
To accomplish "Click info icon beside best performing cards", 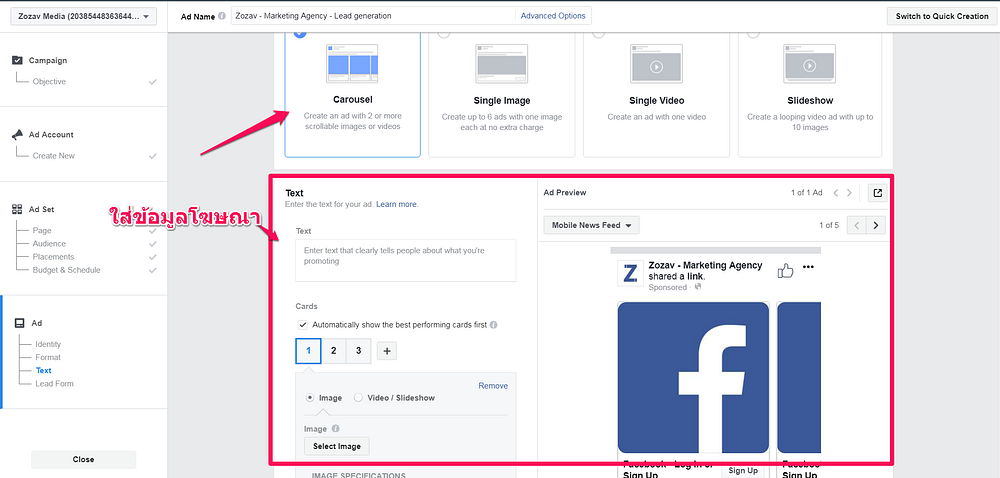I will pos(494,324).
